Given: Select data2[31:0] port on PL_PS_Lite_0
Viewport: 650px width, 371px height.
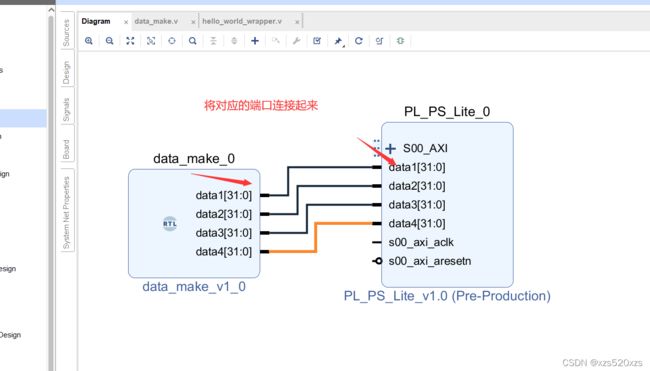Looking at the screenshot, I should (417, 186).
